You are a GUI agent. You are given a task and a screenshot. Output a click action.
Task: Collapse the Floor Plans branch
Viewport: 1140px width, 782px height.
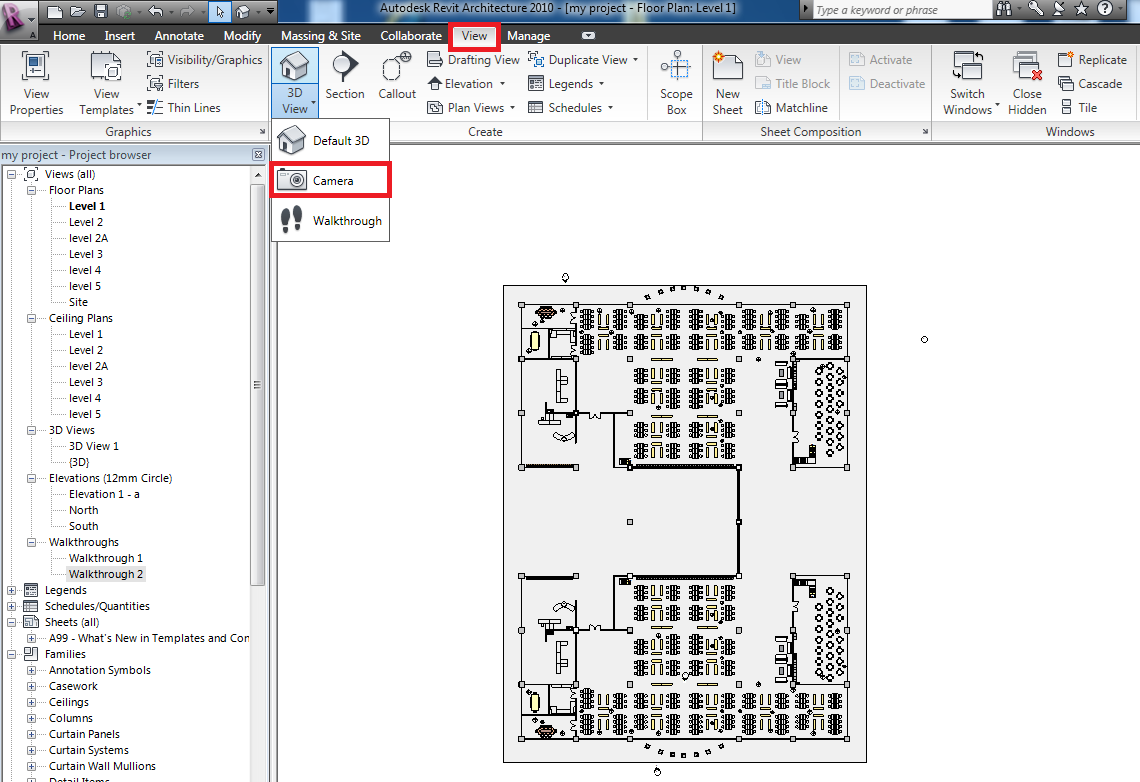(x=31, y=189)
